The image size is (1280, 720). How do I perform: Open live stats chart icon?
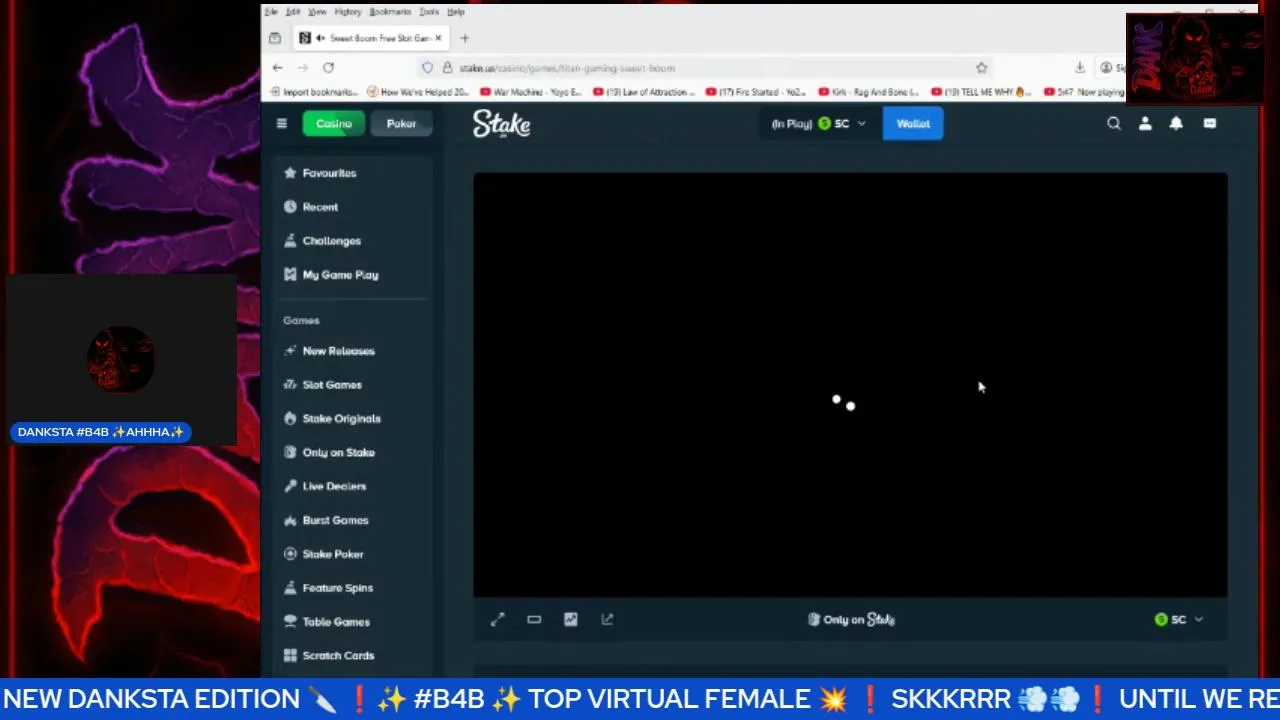click(571, 620)
